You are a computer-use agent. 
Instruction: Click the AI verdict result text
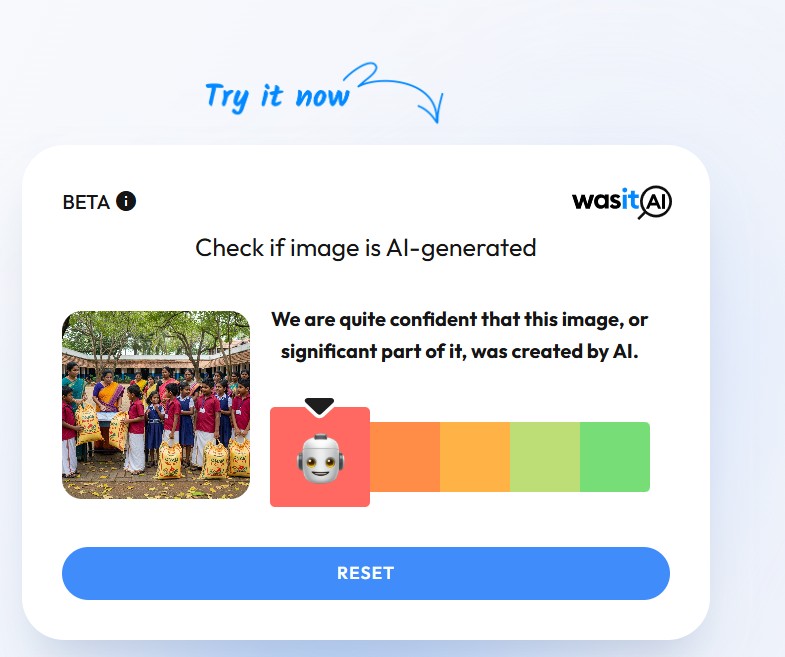tap(460, 335)
